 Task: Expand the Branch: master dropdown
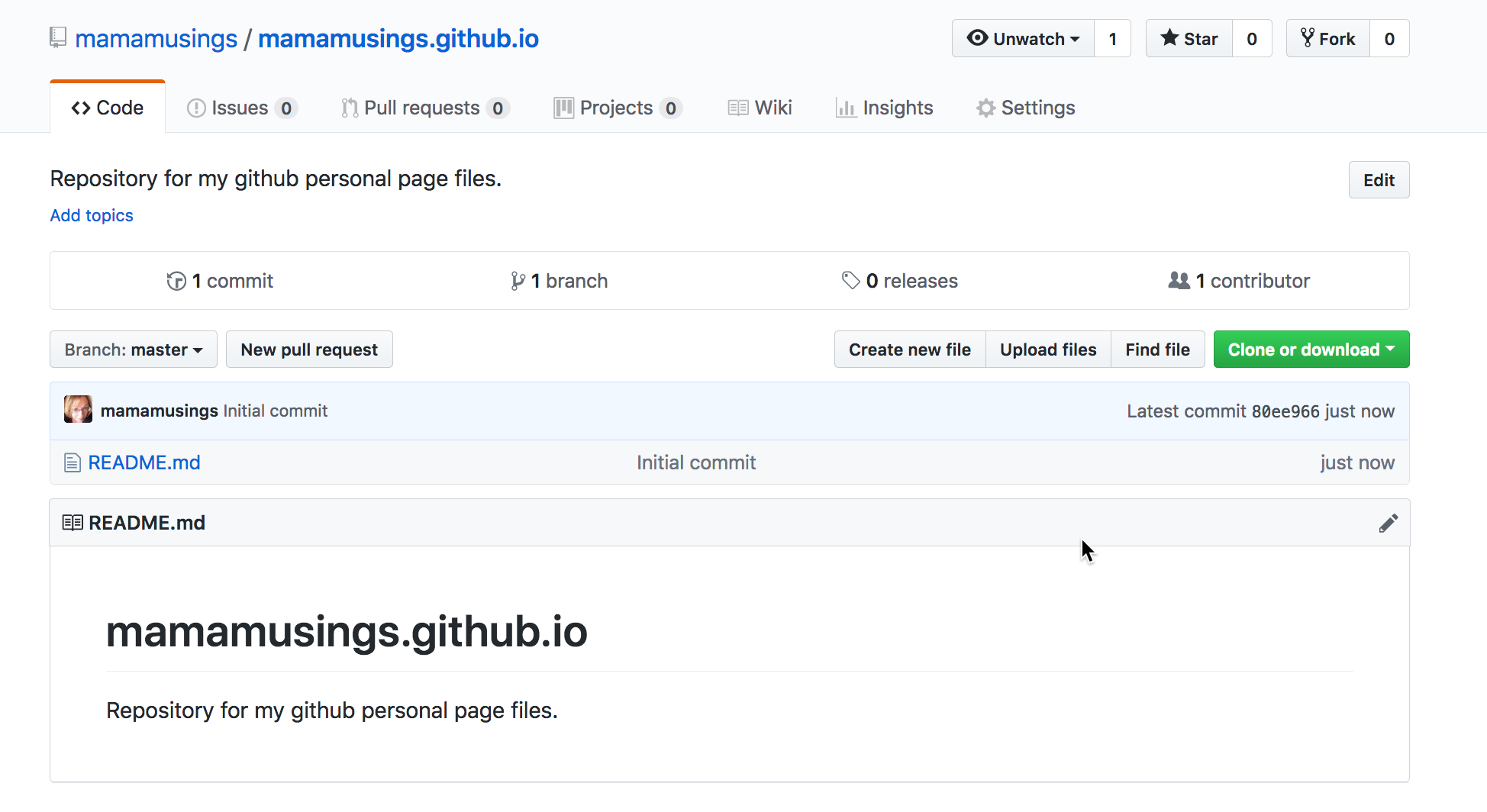click(134, 350)
